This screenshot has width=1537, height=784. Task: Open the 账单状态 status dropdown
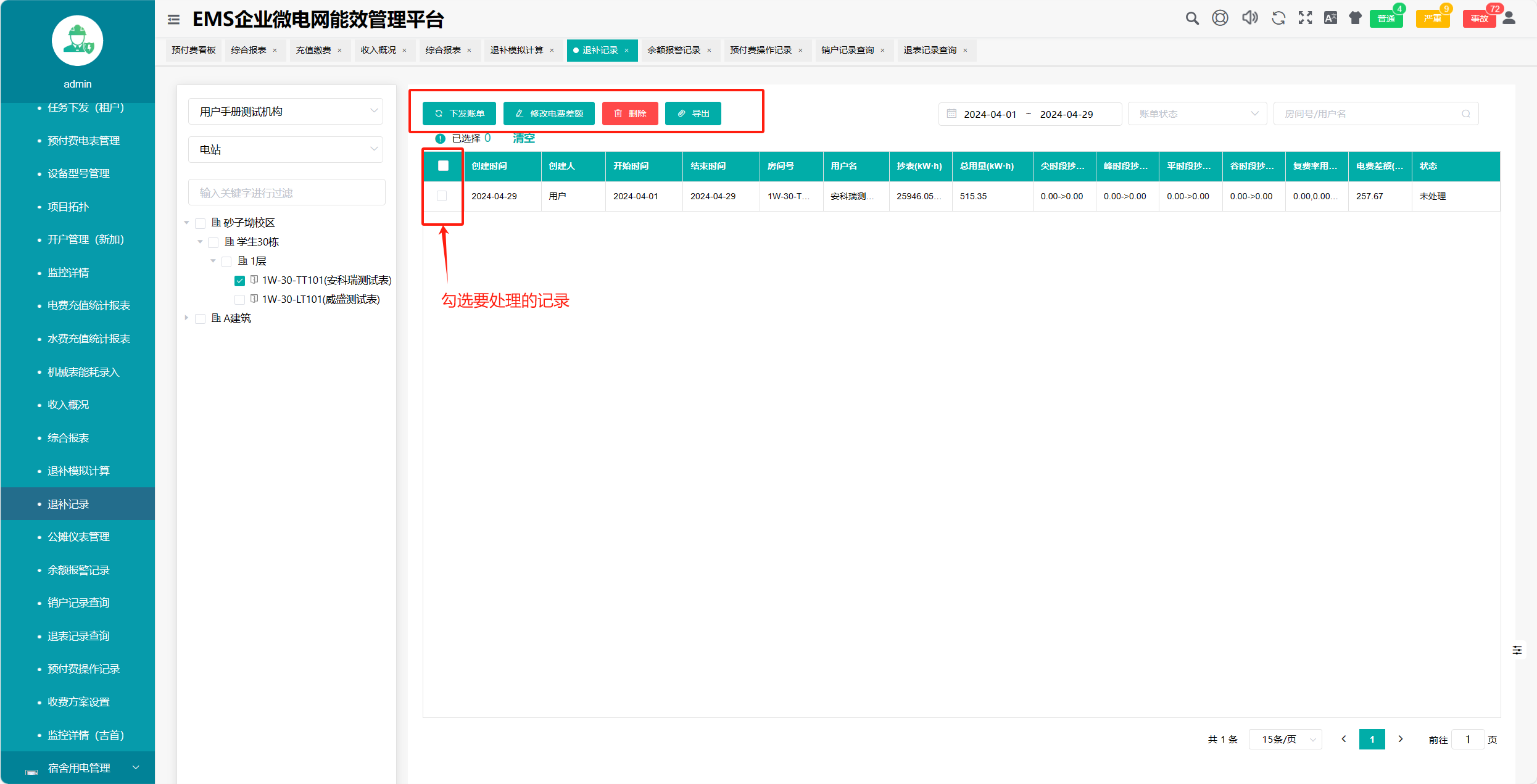(x=1196, y=114)
